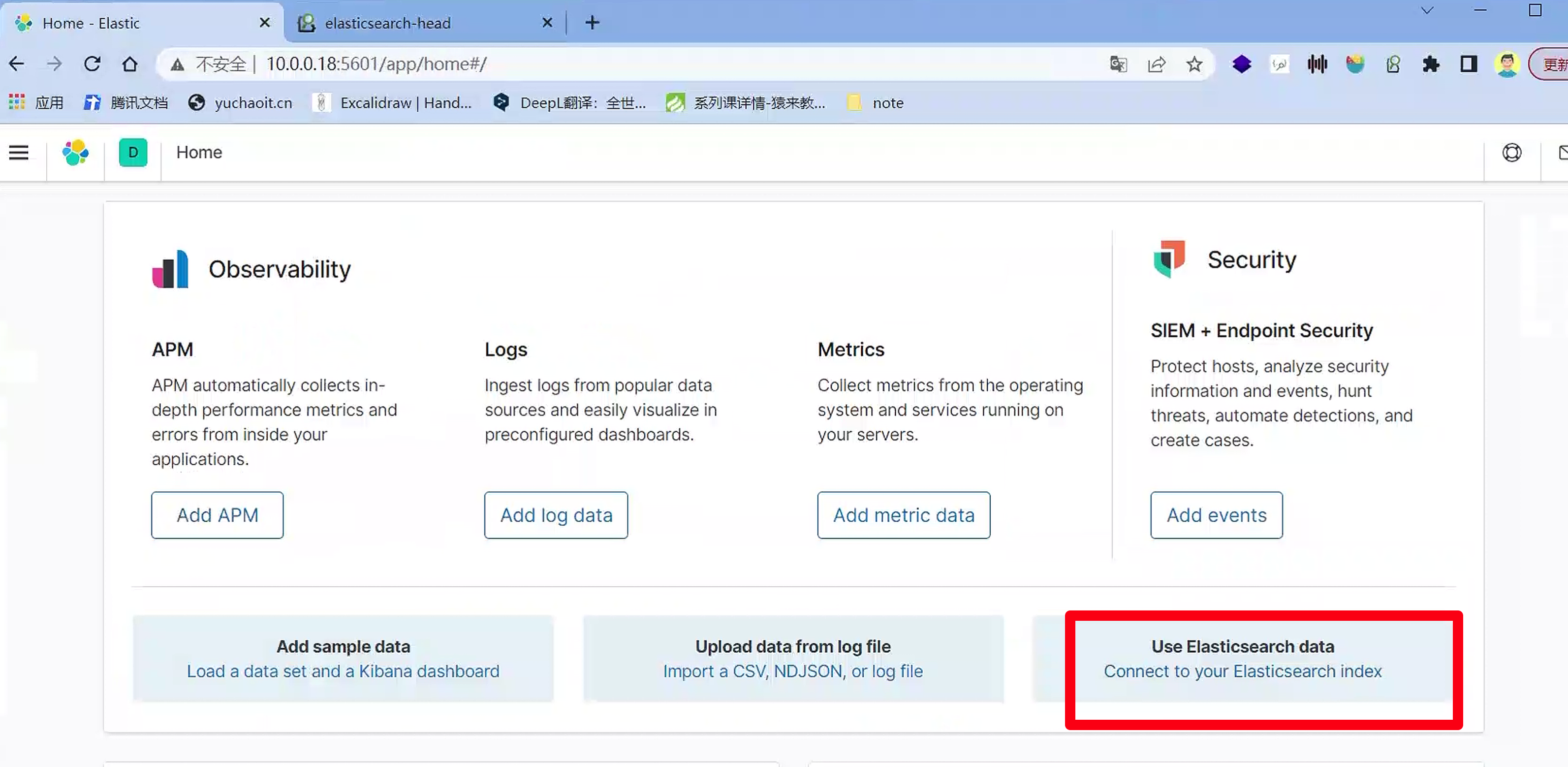Bookmark this page with the star icon
Viewport: 1568px width, 767px height.
1194,64
